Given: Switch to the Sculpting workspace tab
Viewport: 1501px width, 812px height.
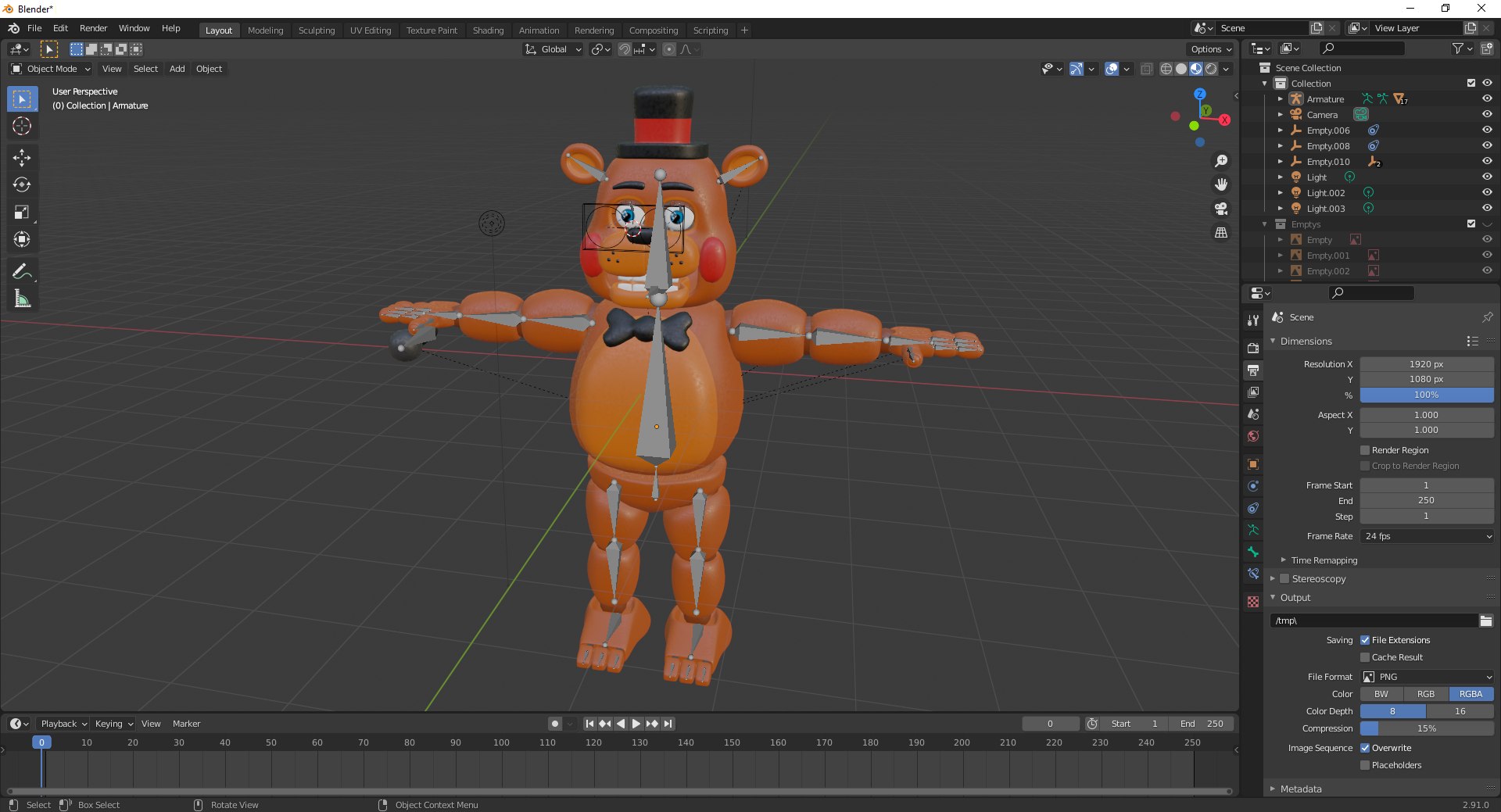Looking at the screenshot, I should (317, 30).
